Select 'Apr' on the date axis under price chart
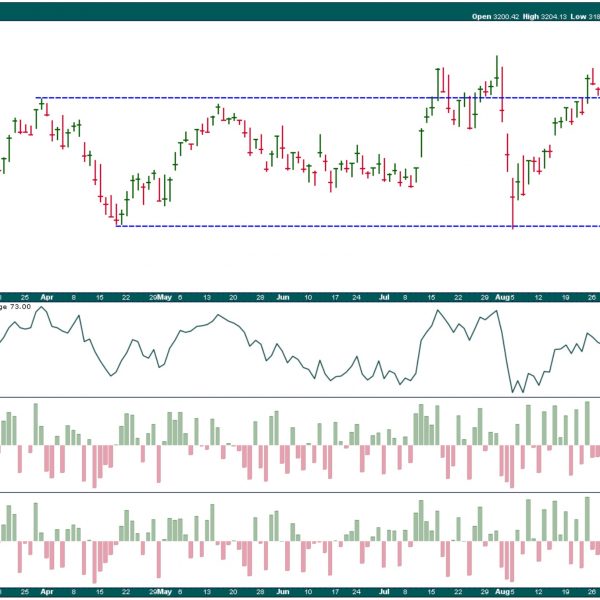 (47, 297)
